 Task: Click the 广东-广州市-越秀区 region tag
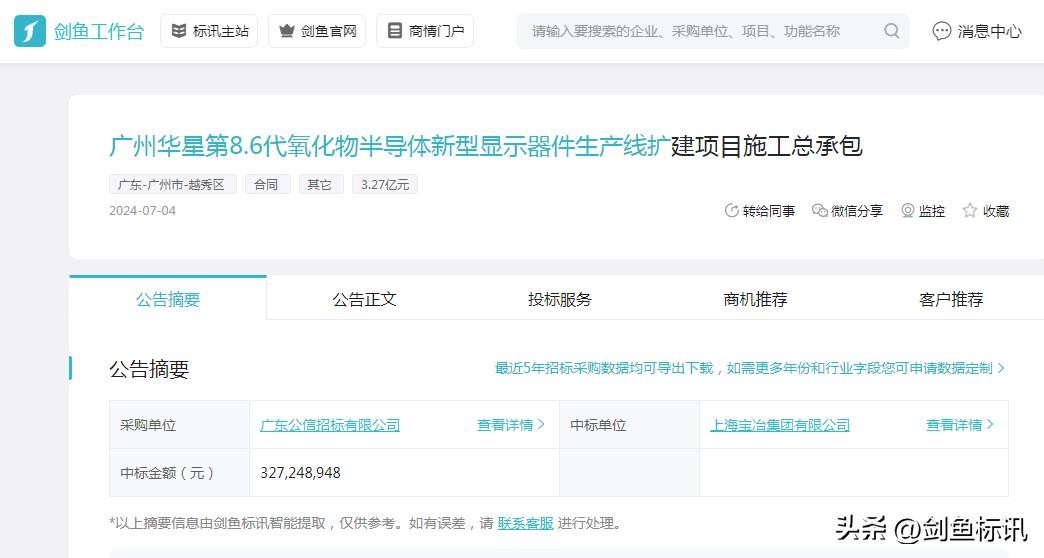172,184
